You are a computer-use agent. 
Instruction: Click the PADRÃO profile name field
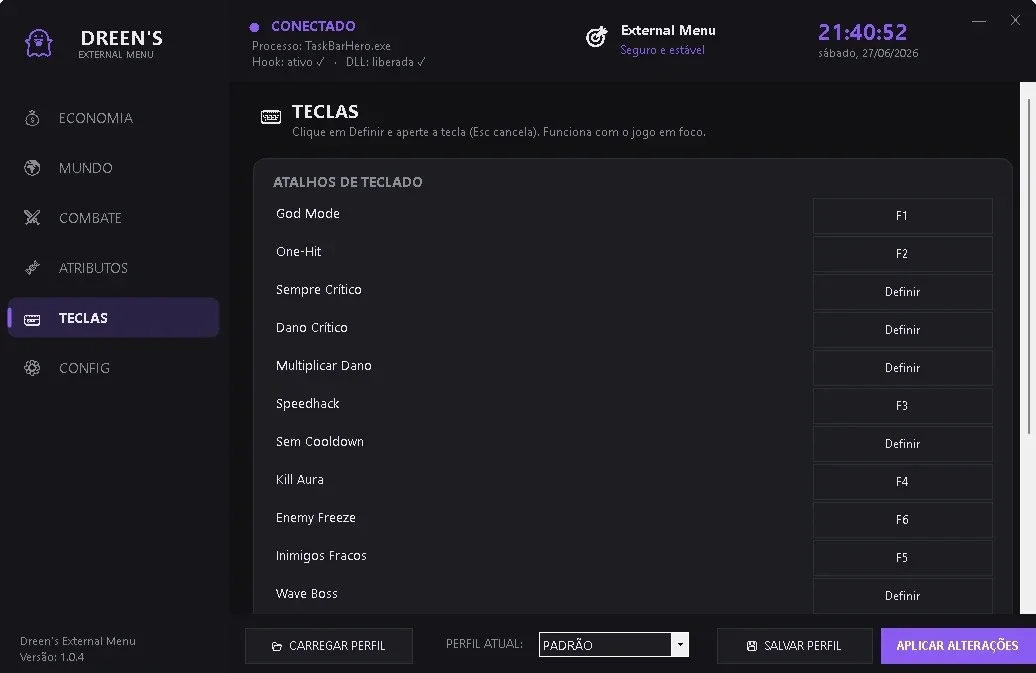coord(605,645)
